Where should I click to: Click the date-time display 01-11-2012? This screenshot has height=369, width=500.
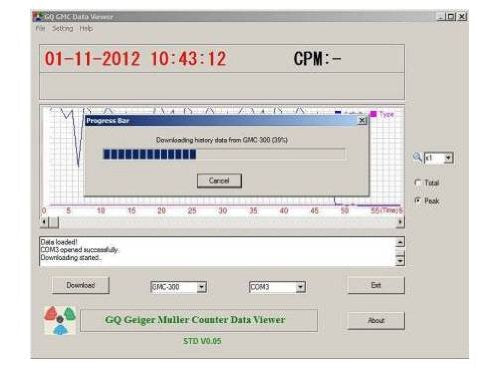pos(136,59)
